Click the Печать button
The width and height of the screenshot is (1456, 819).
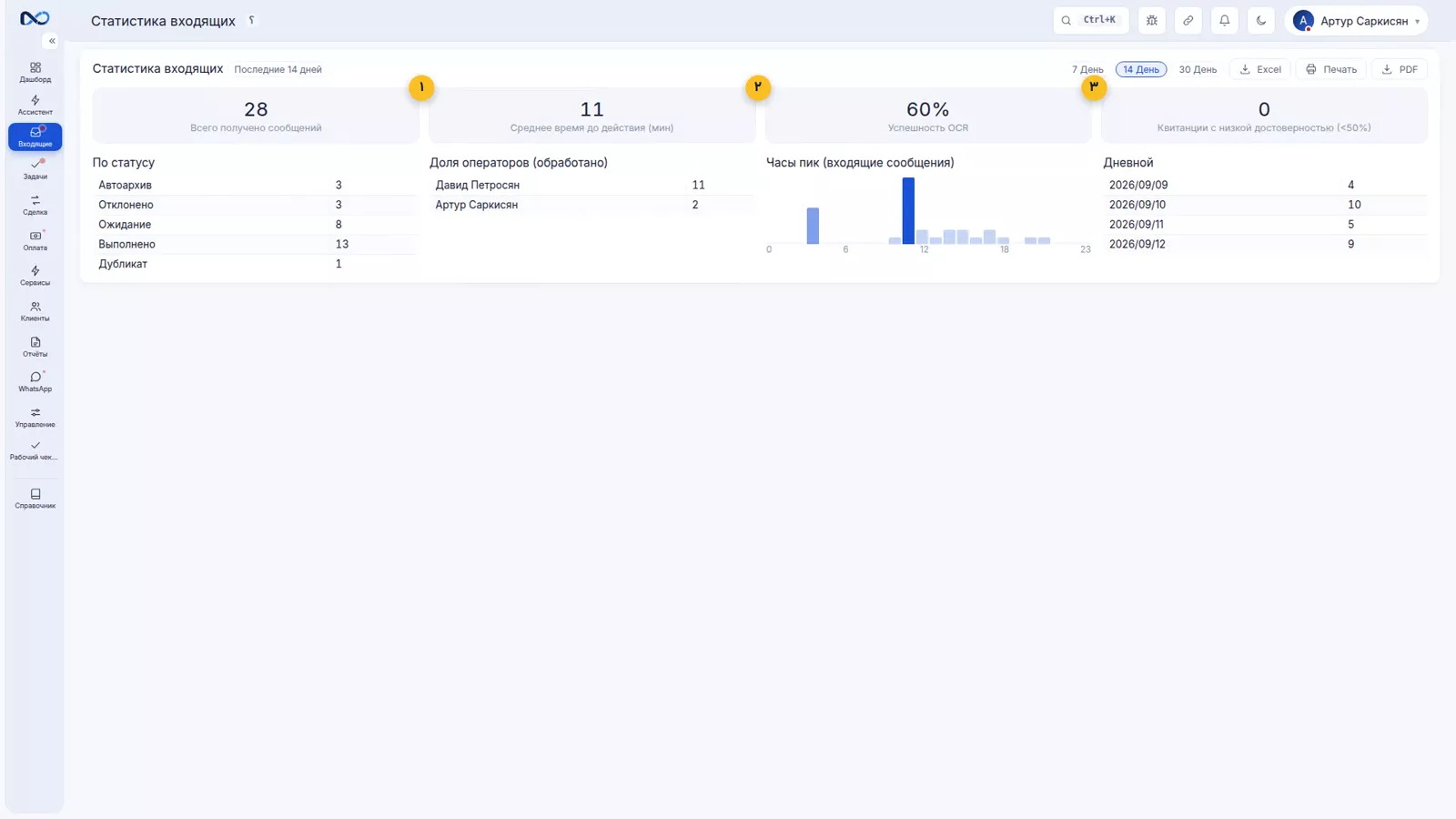[x=1331, y=69]
